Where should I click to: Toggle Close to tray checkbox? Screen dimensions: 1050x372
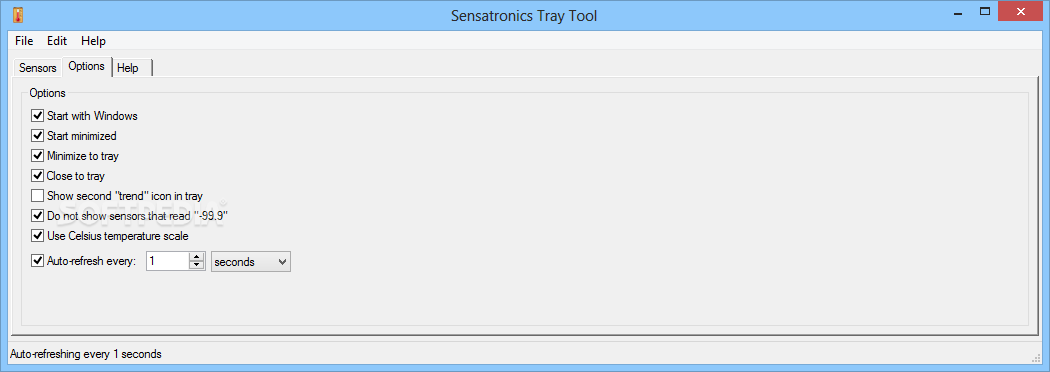click(x=38, y=176)
